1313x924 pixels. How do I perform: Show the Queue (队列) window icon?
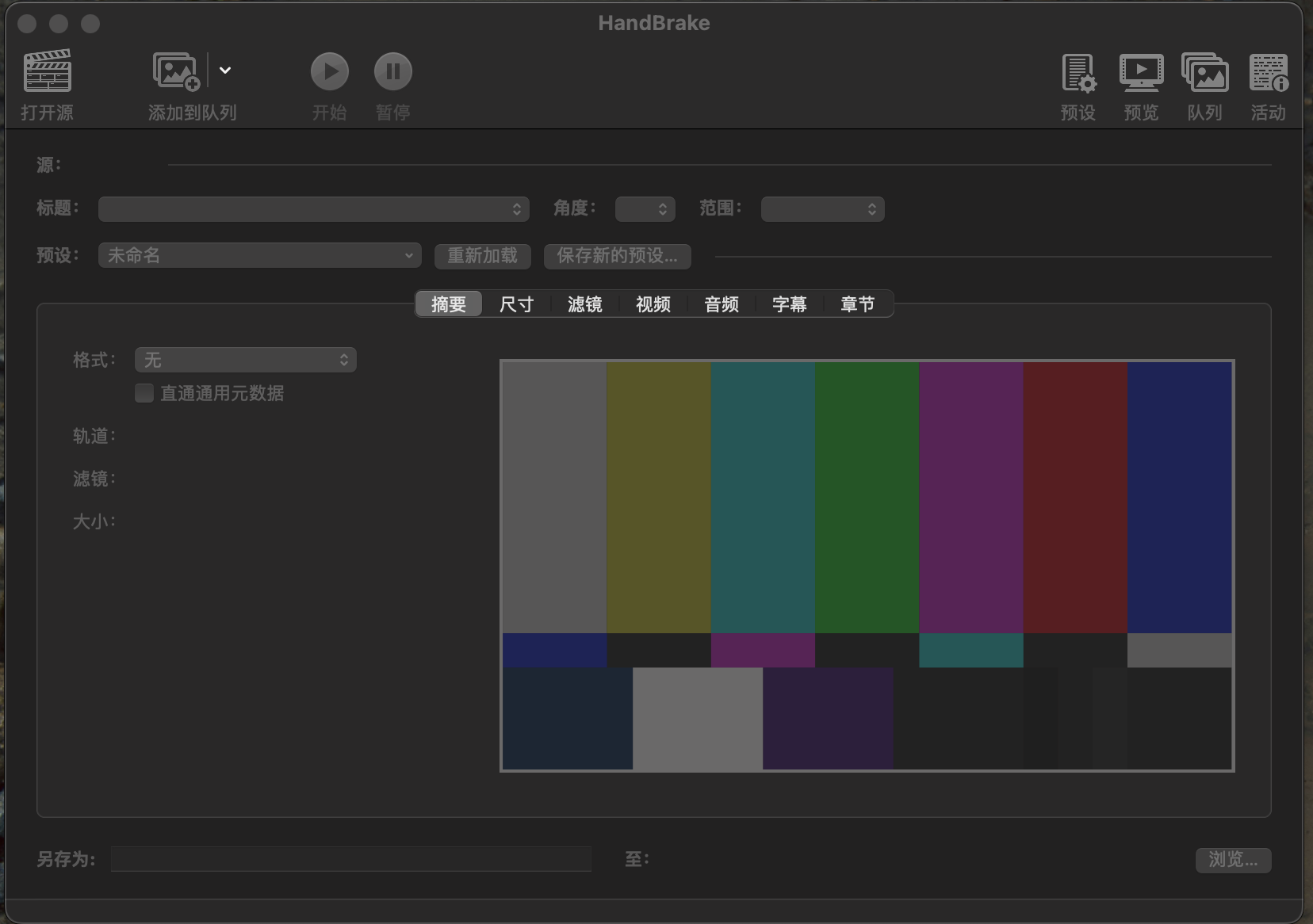[x=1205, y=72]
